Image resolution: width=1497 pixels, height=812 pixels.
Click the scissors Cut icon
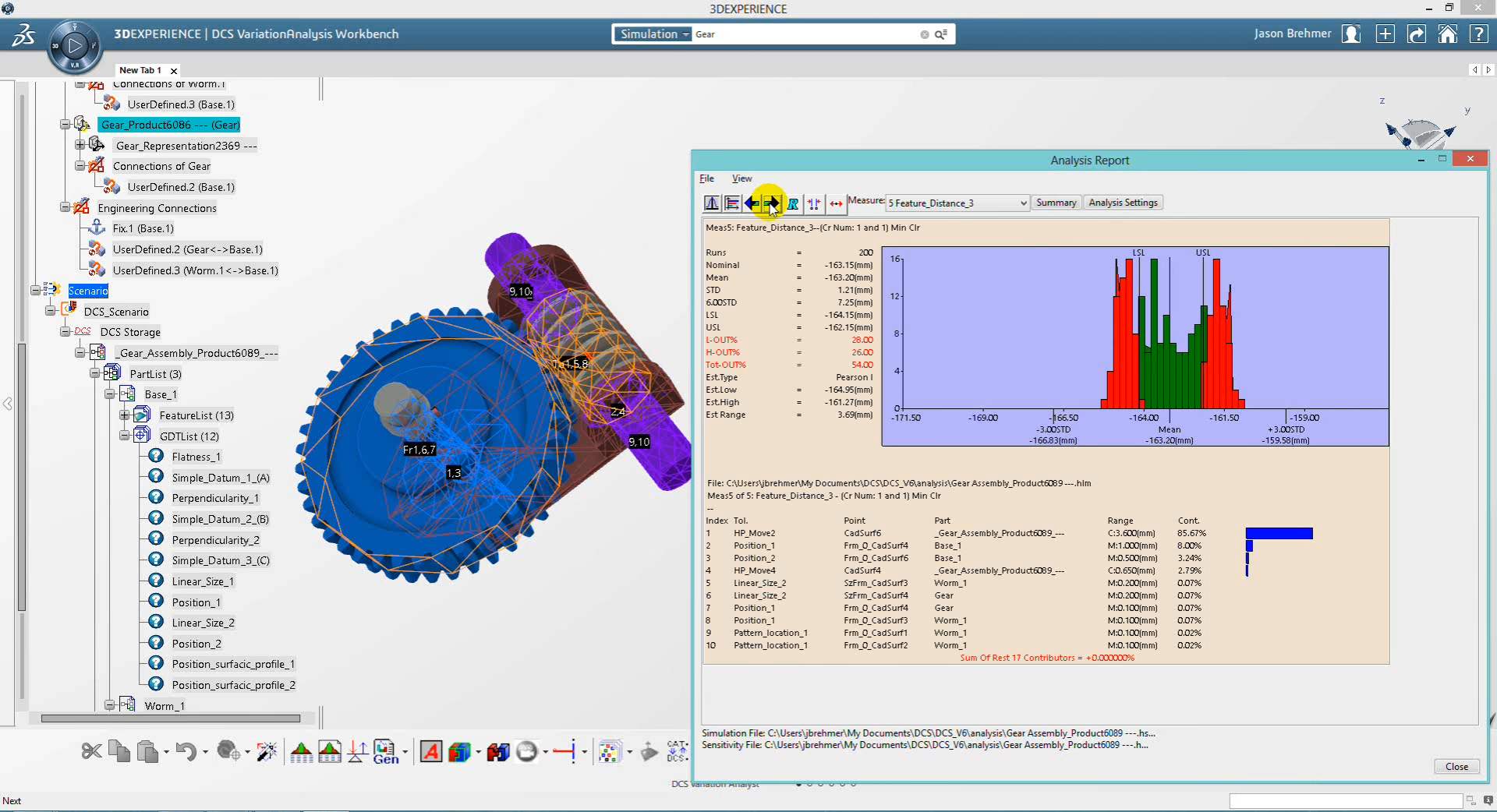[x=91, y=751]
